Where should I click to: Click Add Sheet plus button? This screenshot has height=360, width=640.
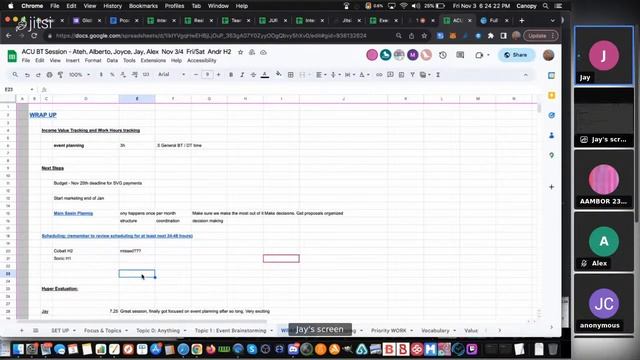(22, 331)
